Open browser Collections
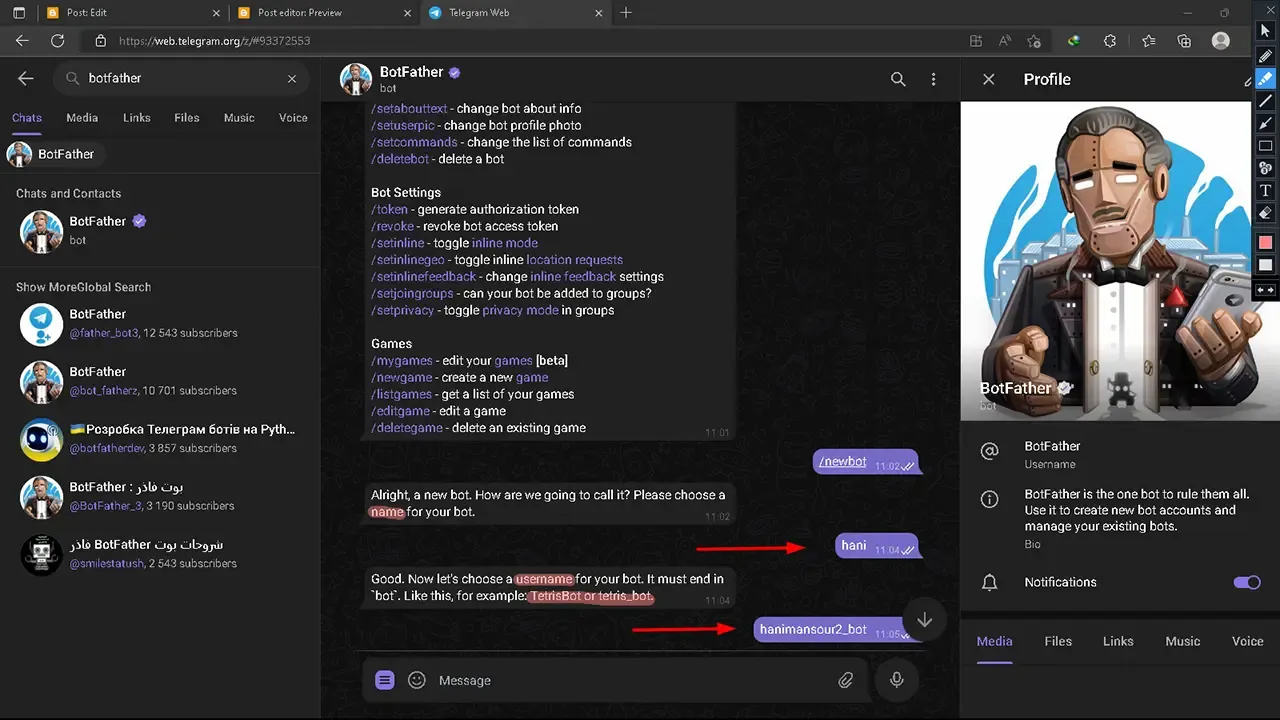The image size is (1280, 720). (x=1184, y=41)
